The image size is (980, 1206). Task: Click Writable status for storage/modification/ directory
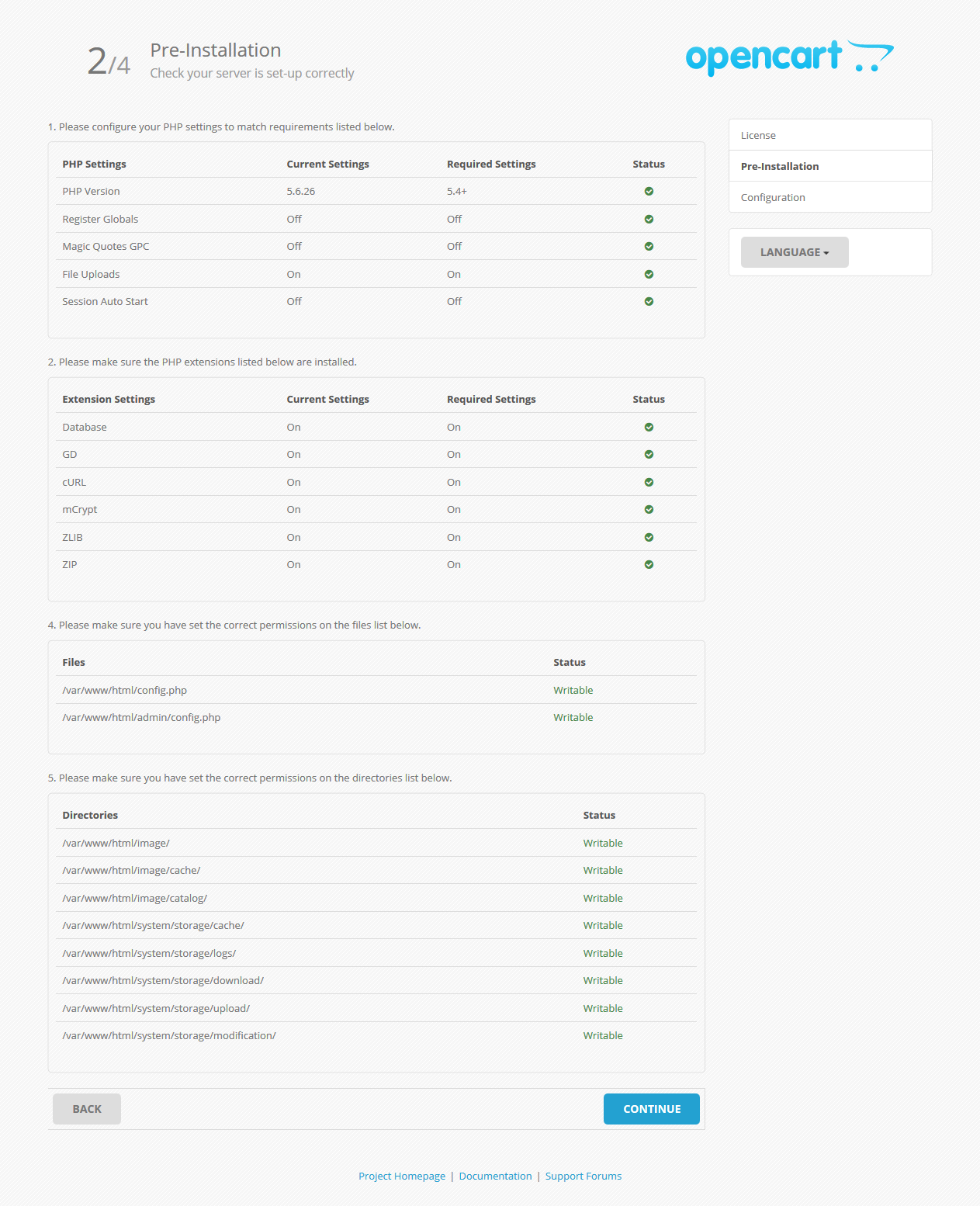pos(603,1036)
